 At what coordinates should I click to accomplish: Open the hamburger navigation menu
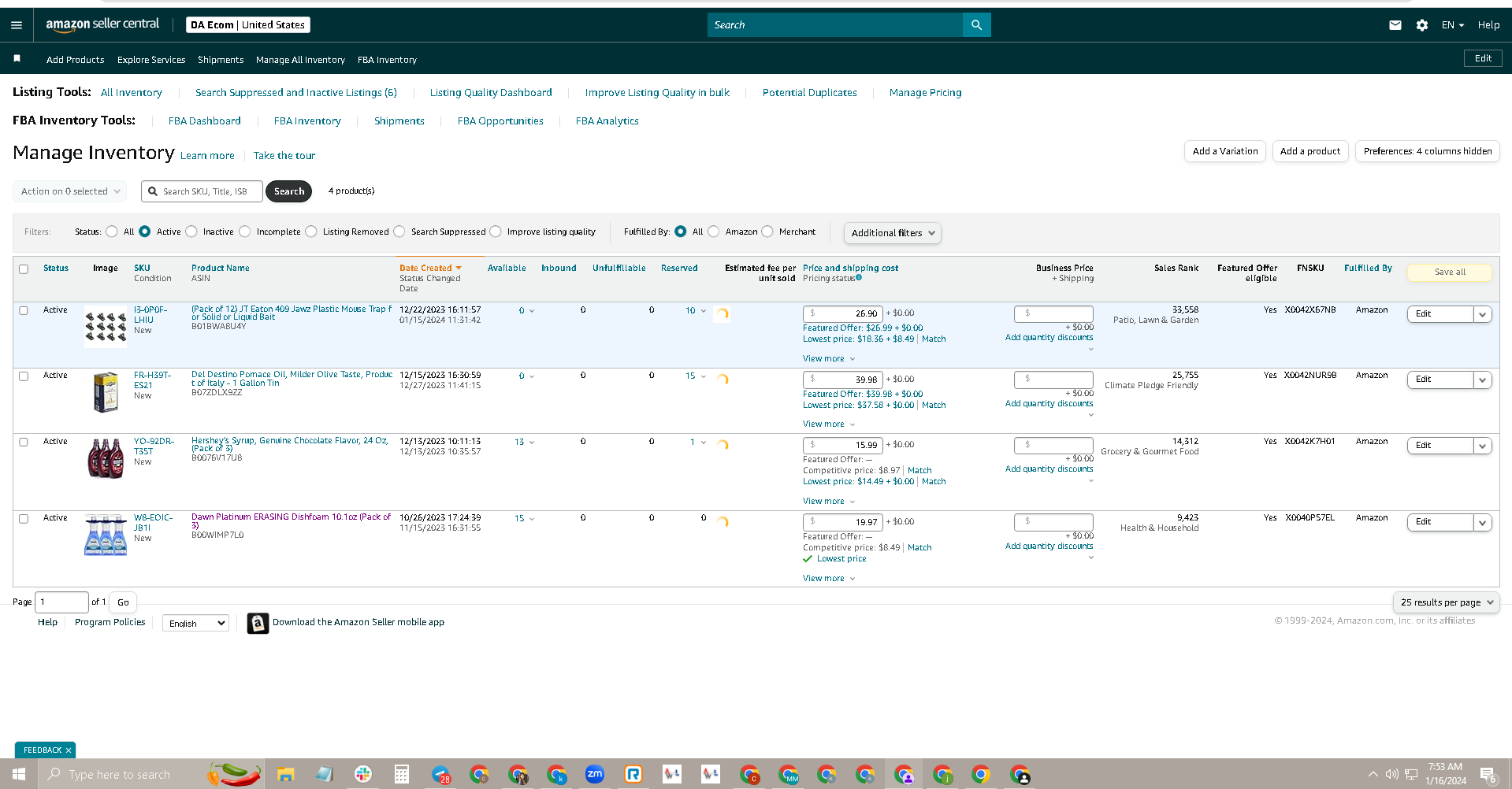17,25
